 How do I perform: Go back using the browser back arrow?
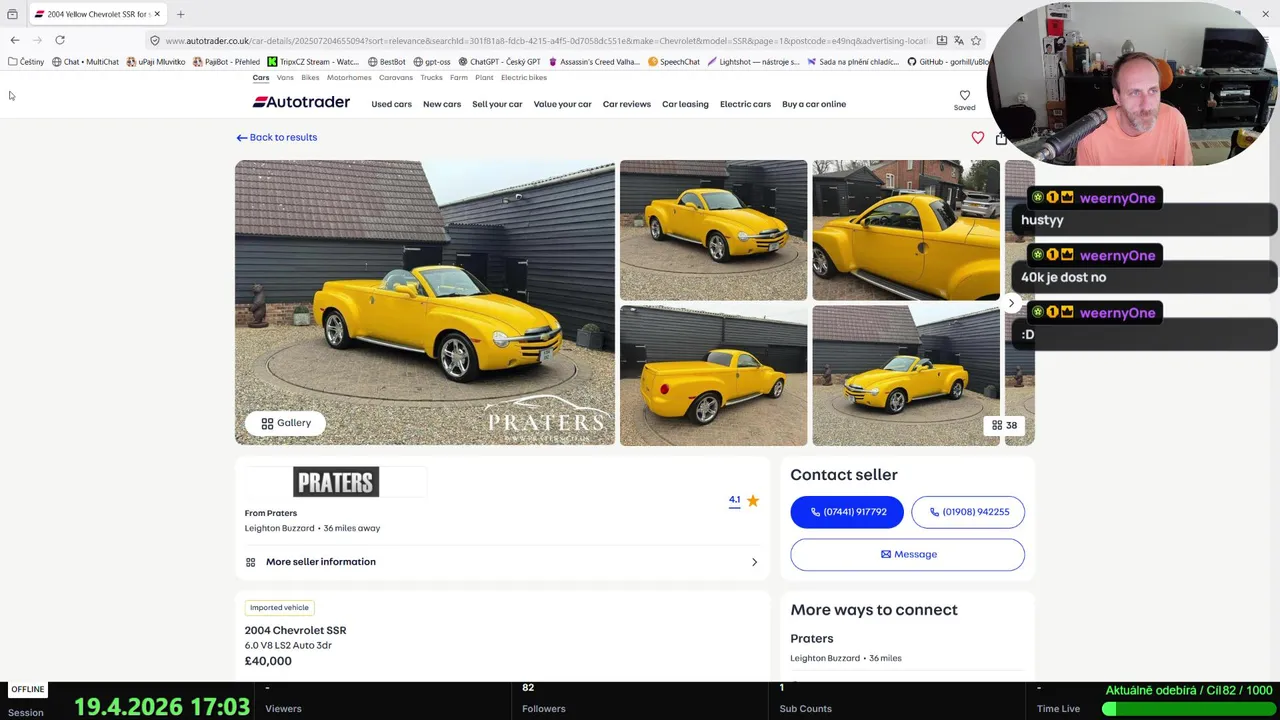click(14, 40)
